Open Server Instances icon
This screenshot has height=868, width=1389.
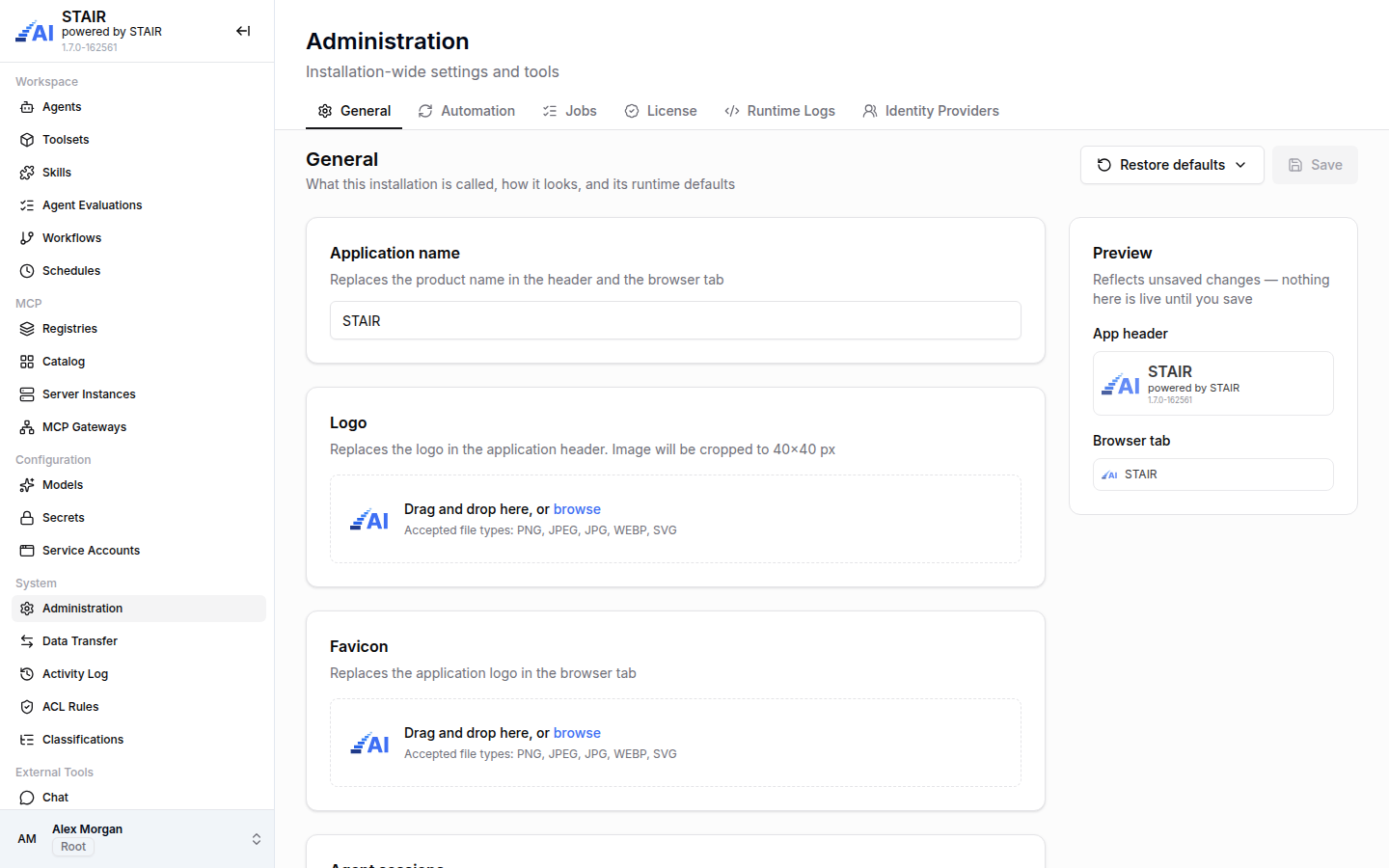pos(27,394)
